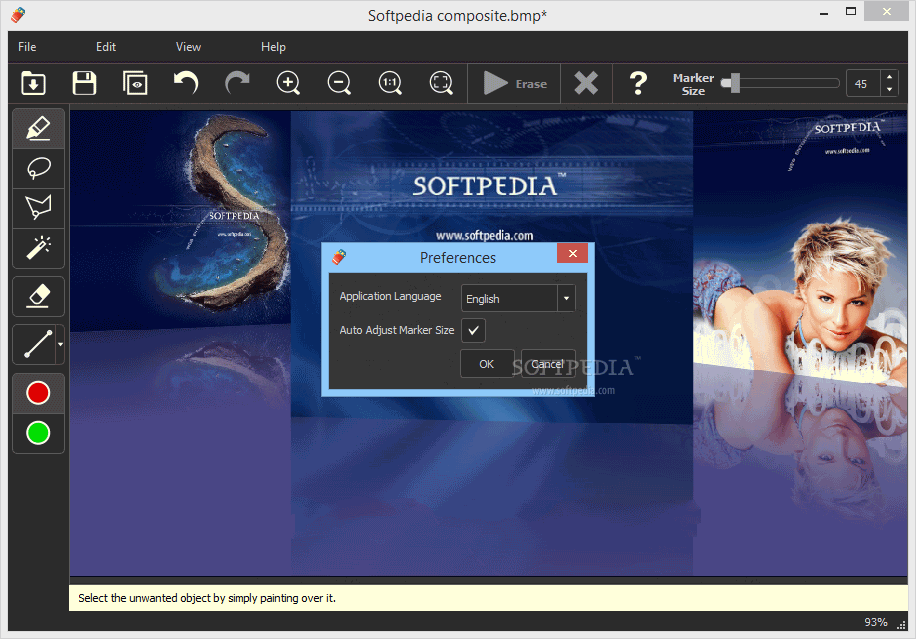The image size is (916, 639).
Task: Click the 'Application Language' label
Action: point(390,296)
